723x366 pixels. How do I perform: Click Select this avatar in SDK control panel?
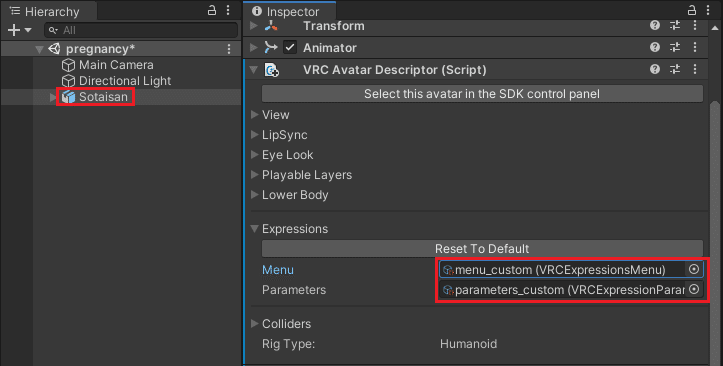pos(482,94)
